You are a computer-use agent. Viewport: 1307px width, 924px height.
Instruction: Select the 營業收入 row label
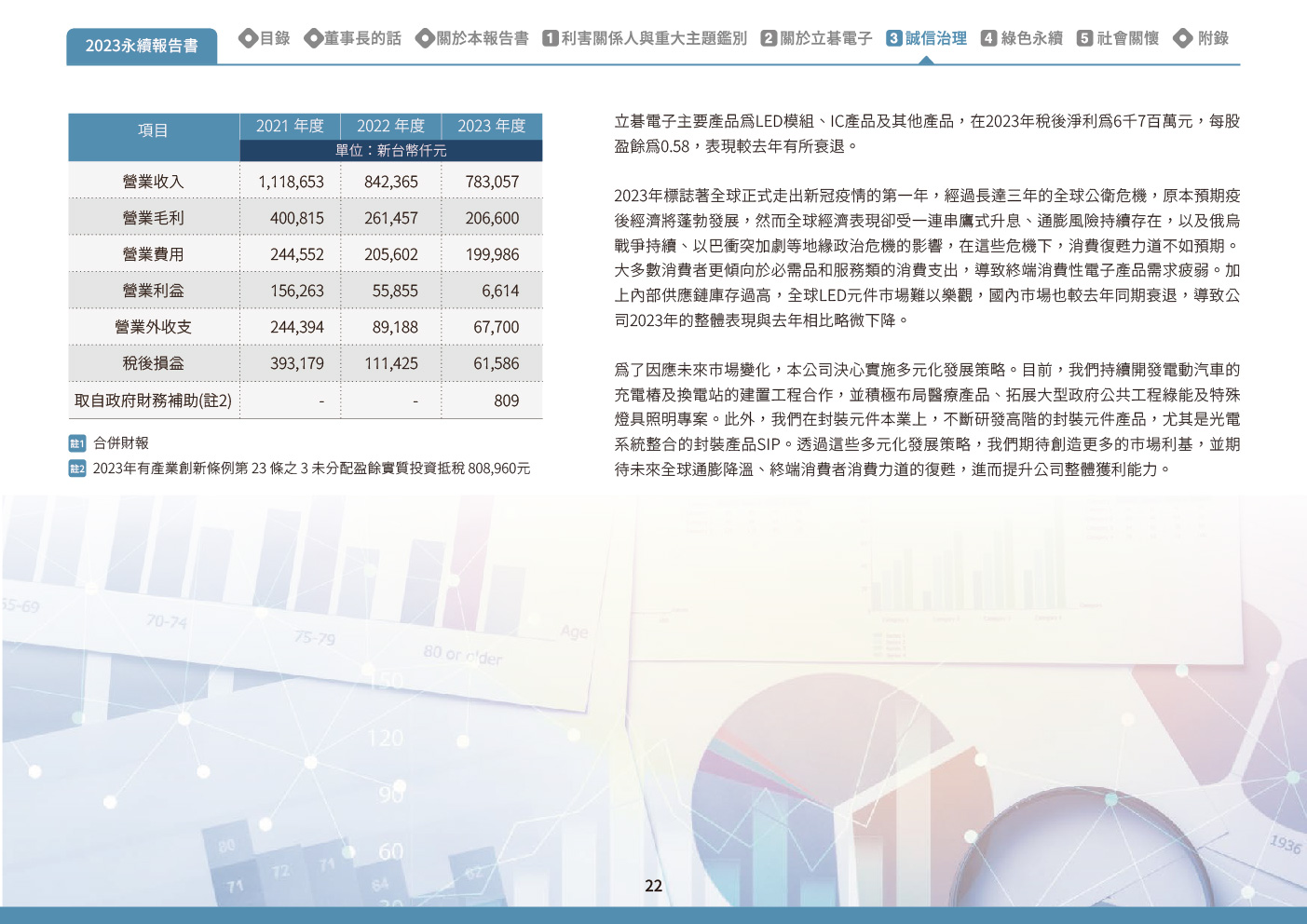point(154,182)
